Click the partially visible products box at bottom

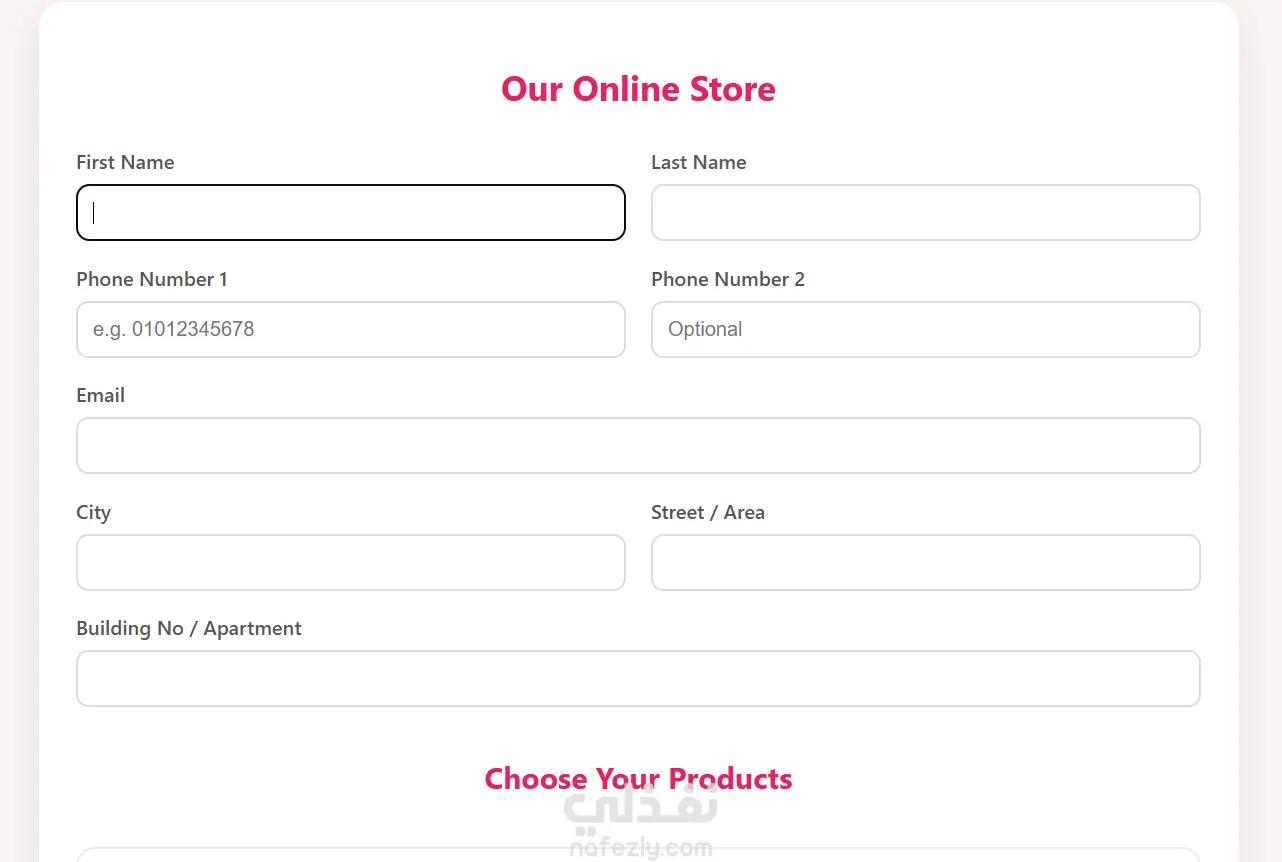[638, 855]
